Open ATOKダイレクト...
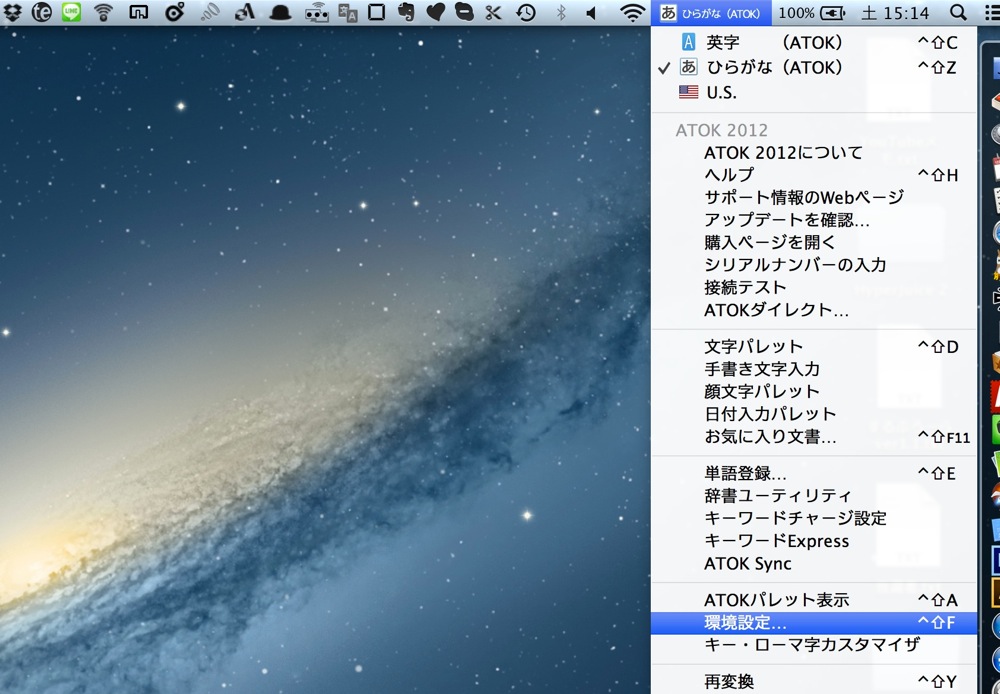Screen dimensions: 1000x694 814,310
